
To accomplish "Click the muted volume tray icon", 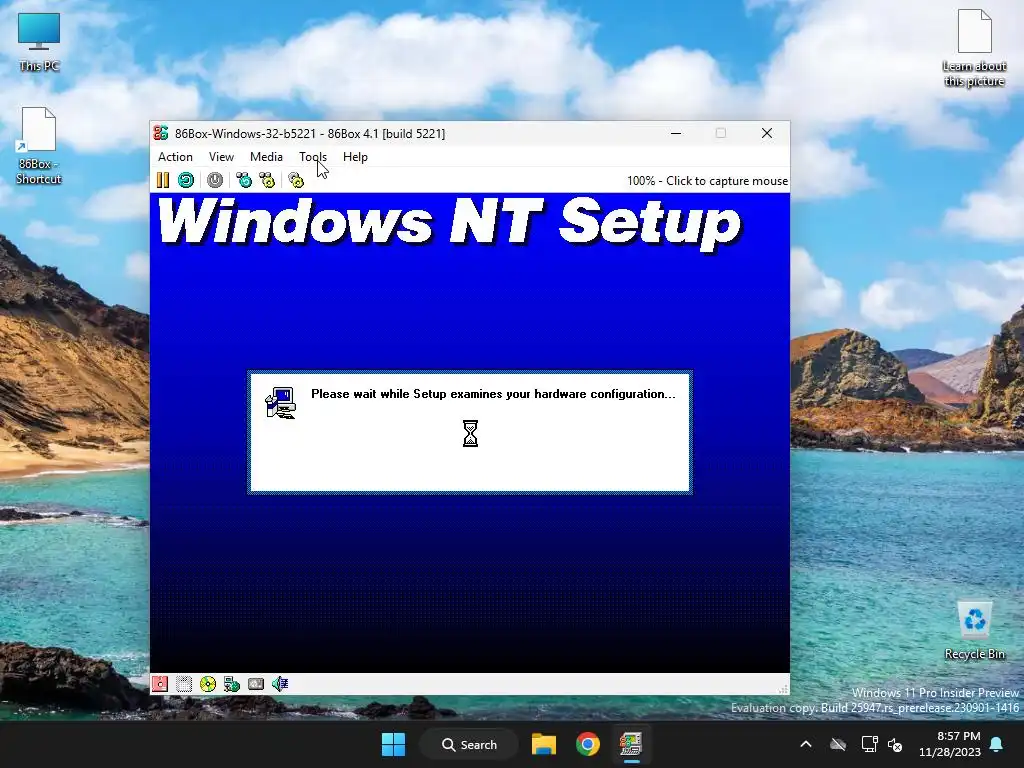I will pyautogui.click(x=895, y=744).
